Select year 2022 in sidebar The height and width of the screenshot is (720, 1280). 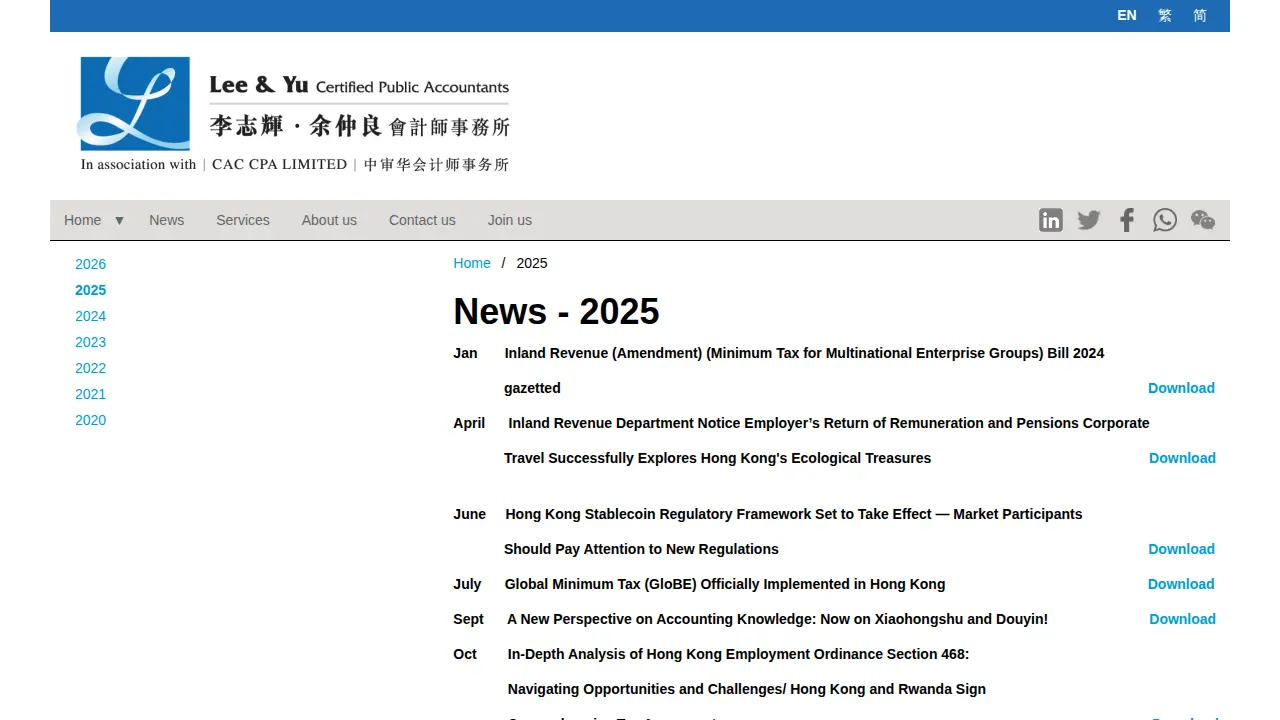pos(90,368)
